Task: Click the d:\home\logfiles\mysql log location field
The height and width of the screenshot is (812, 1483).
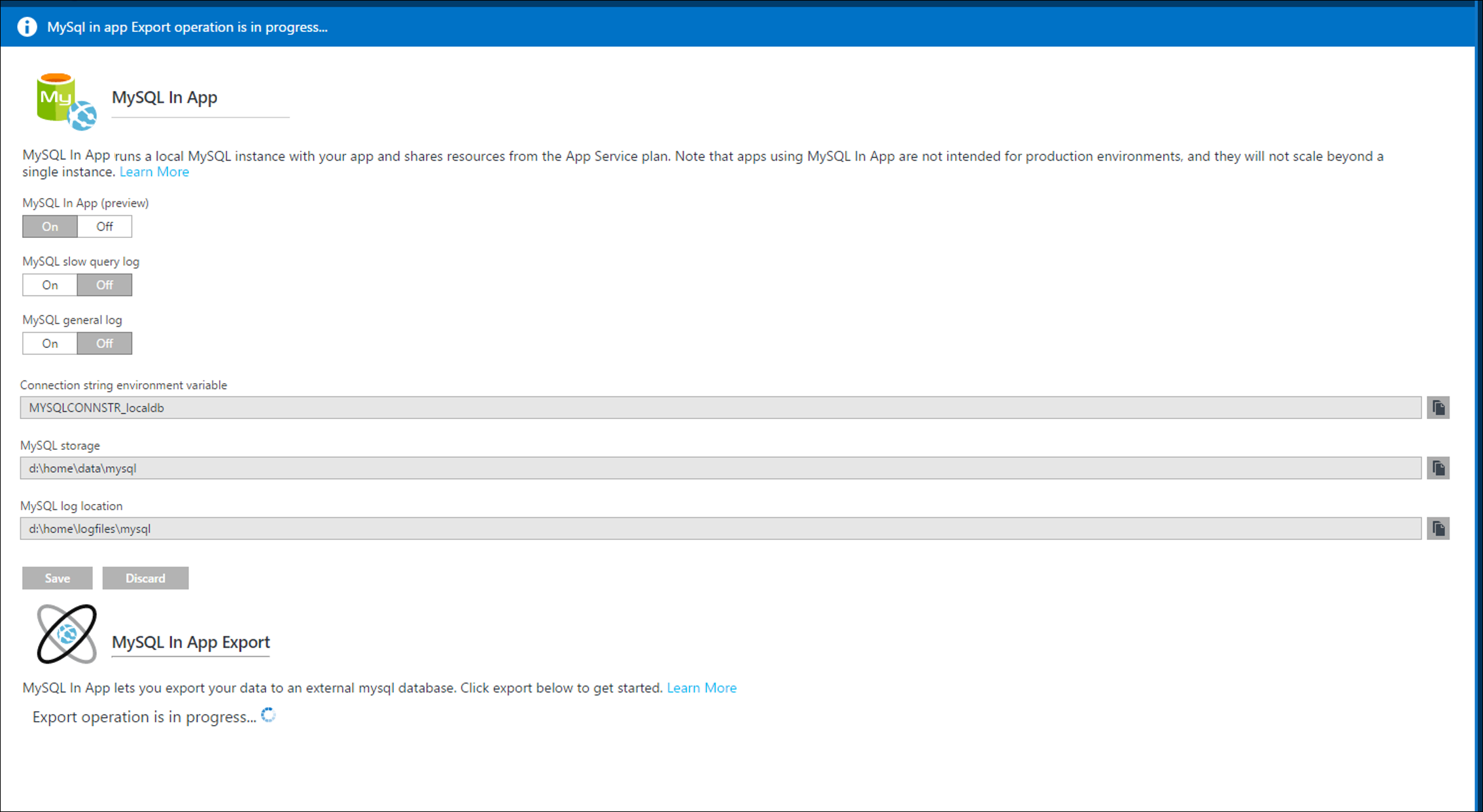Action: point(720,529)
